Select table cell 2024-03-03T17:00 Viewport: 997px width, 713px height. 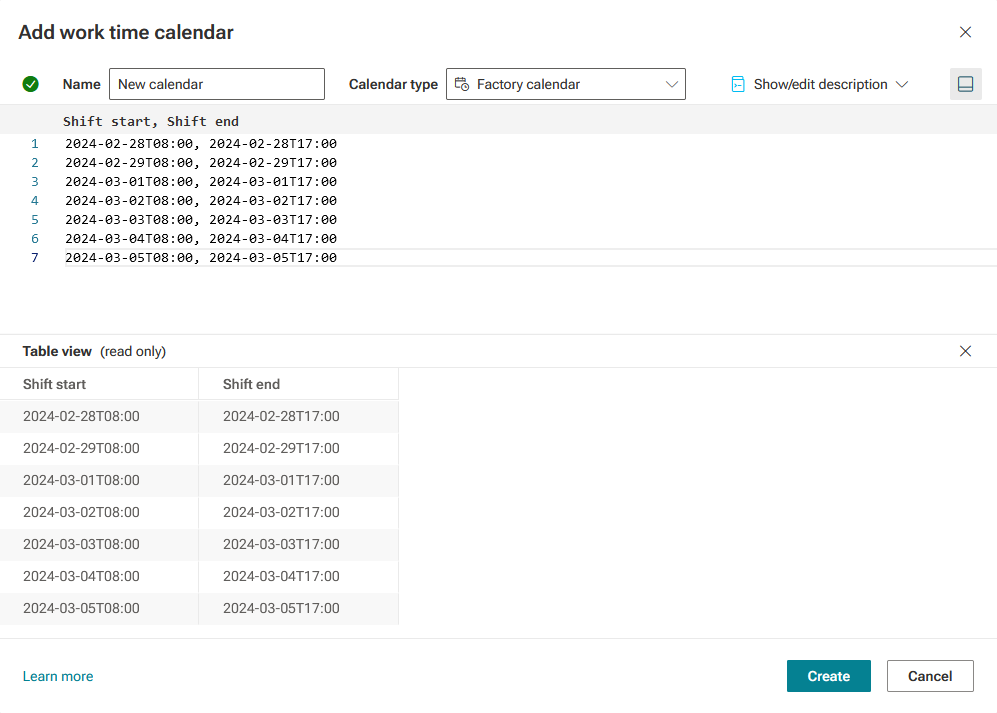298,544
